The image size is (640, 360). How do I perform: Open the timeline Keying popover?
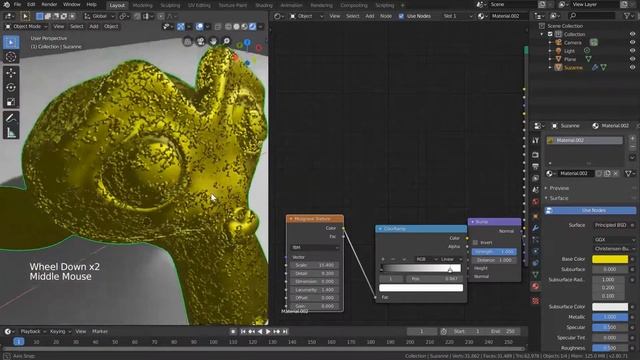click(60, 331)
